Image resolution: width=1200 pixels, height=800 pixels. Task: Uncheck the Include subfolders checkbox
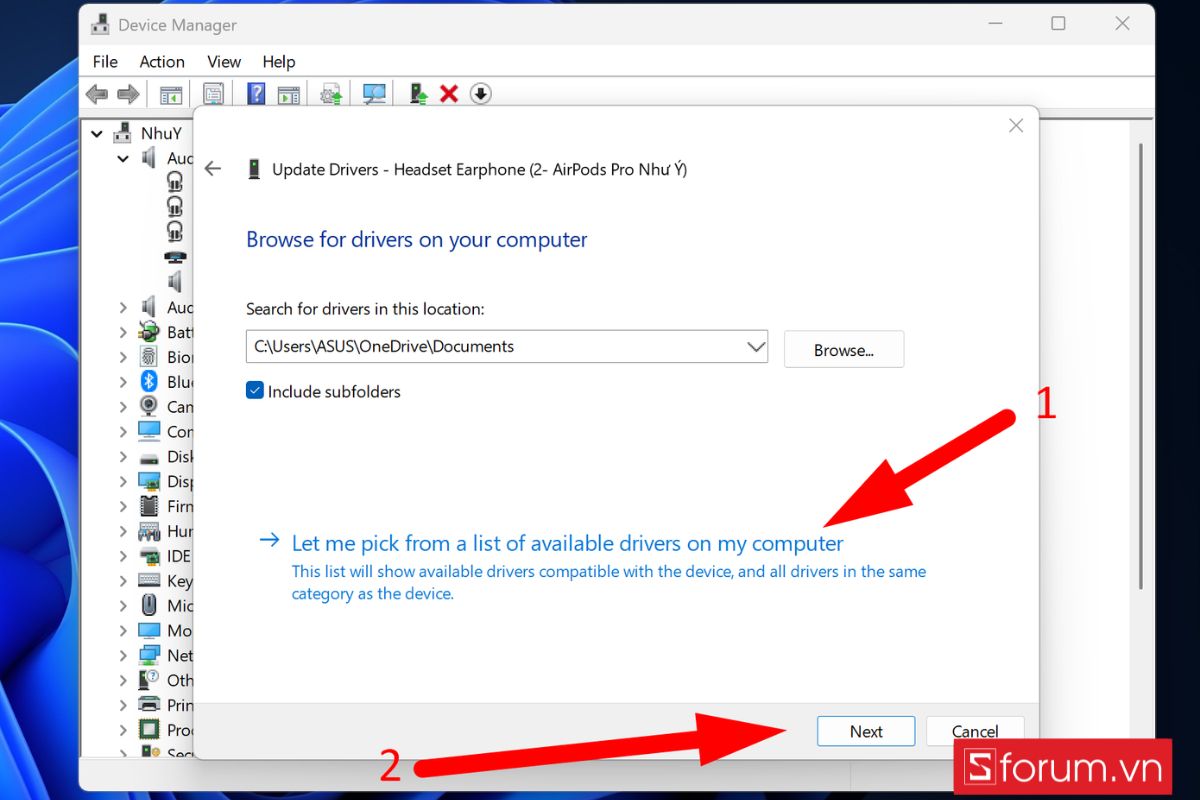tap(255, 391)
